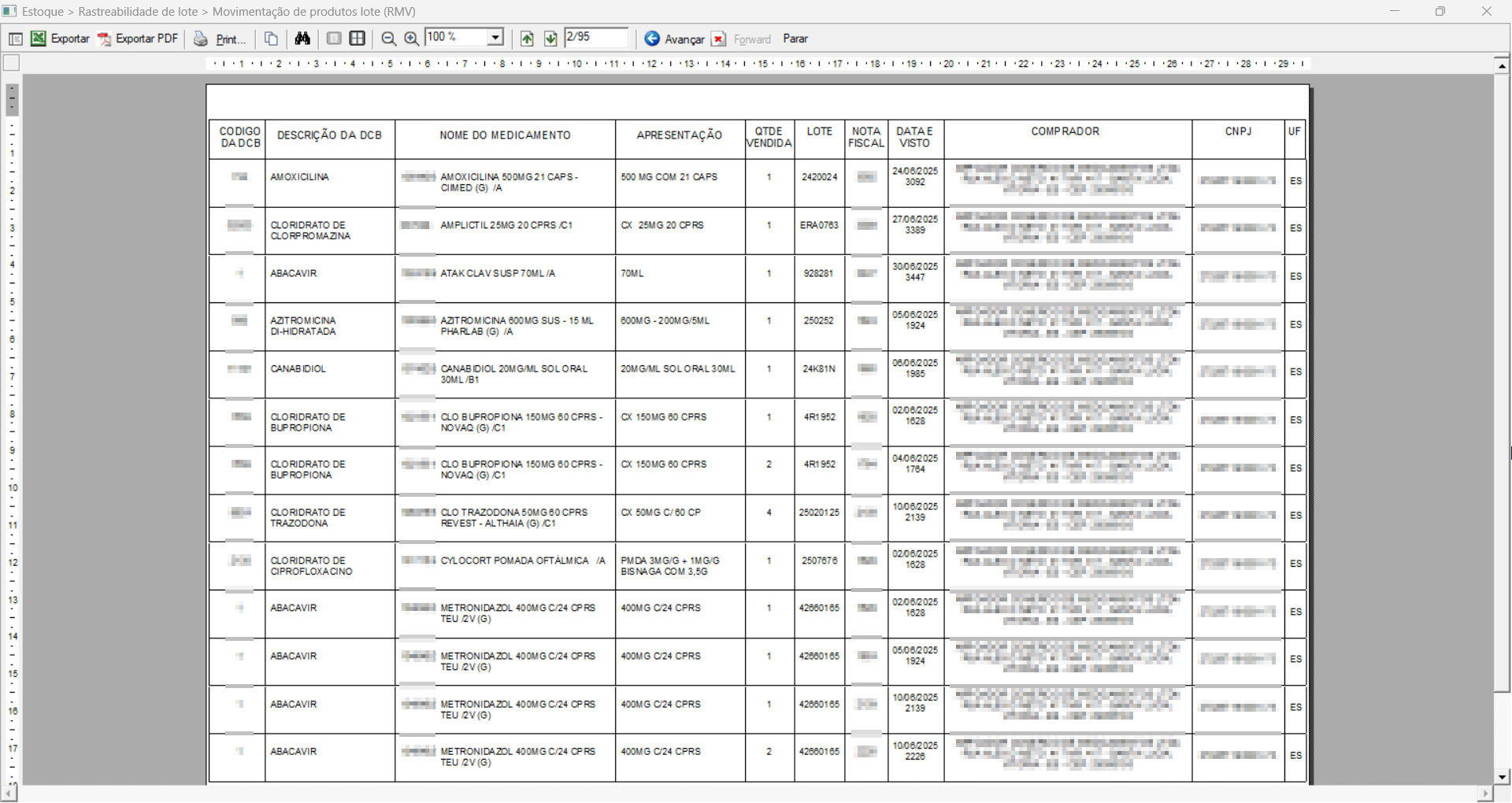Click Exportar PDF button label
Viewport: 1512px width, 803px height.
tap(146, 39)
